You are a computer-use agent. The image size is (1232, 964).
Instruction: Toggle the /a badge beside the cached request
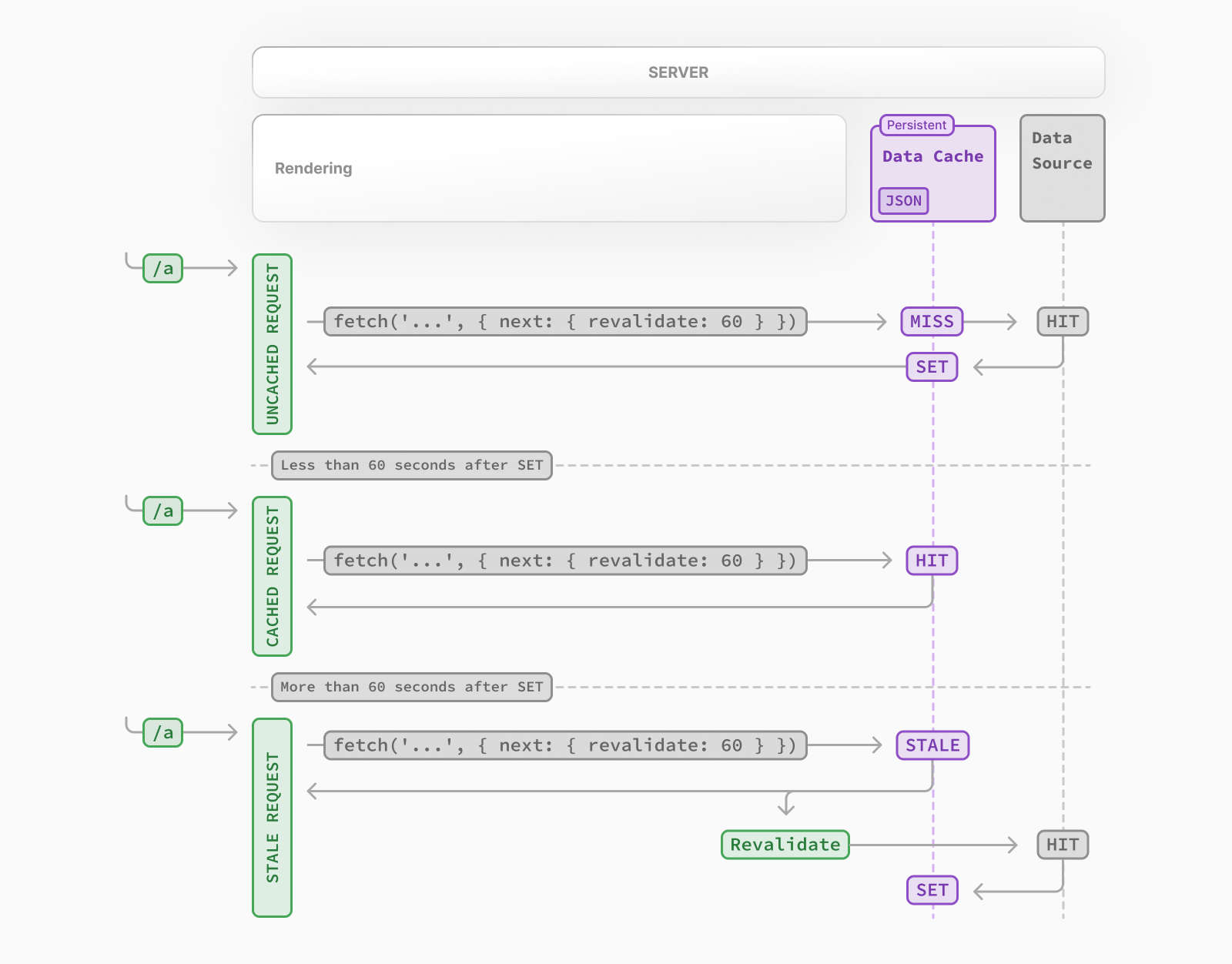[162, 510]
